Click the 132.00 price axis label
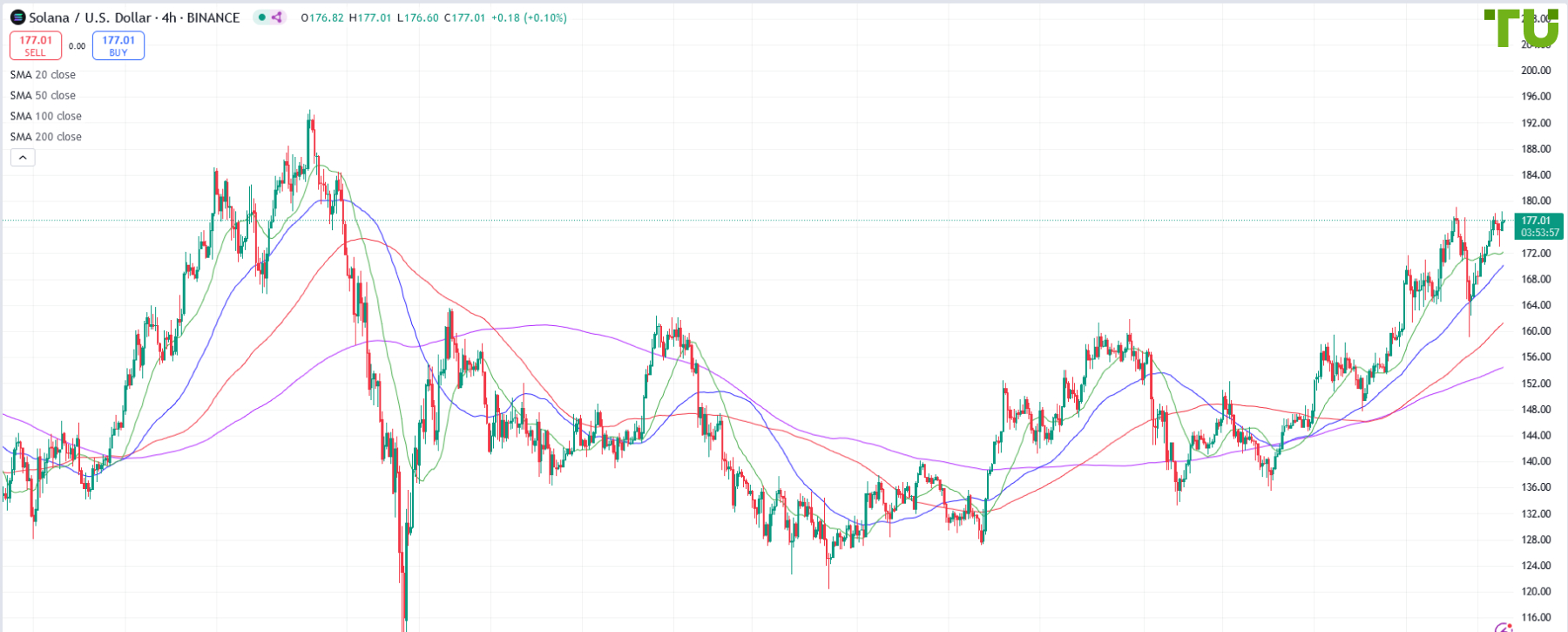Image resolution: width=1568 pixels, height=632 pixels. (x=1536, y=514)
